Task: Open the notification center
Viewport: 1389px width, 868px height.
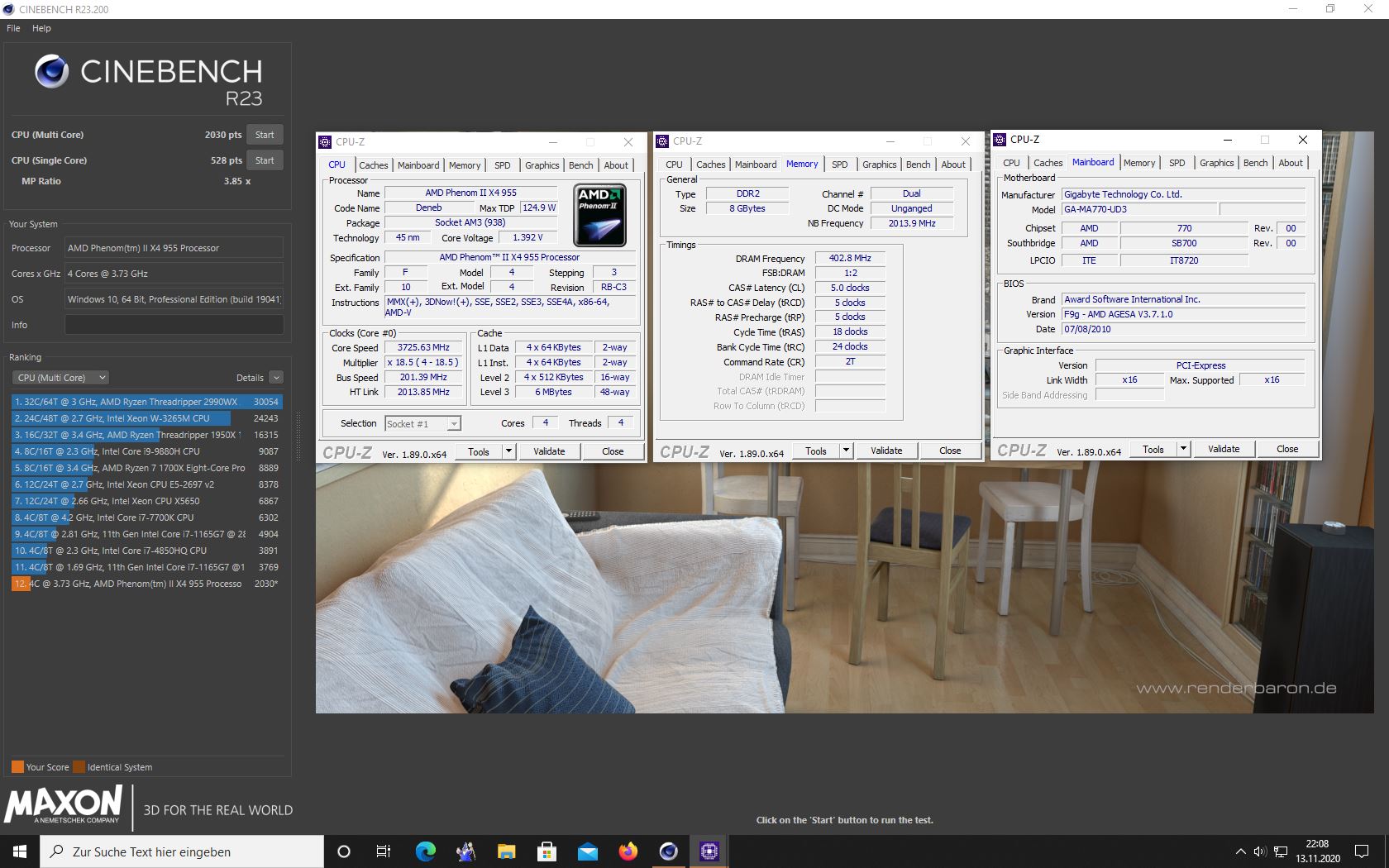Action: 1362,851
